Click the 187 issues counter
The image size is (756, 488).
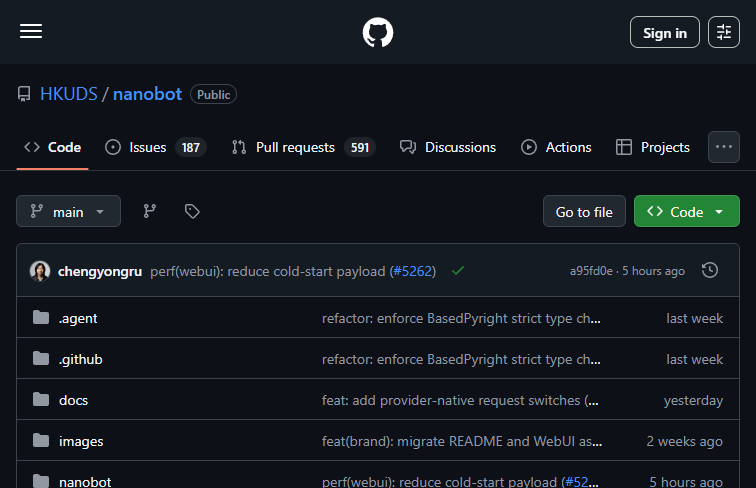pyautogui.click(x=190, y=148)
